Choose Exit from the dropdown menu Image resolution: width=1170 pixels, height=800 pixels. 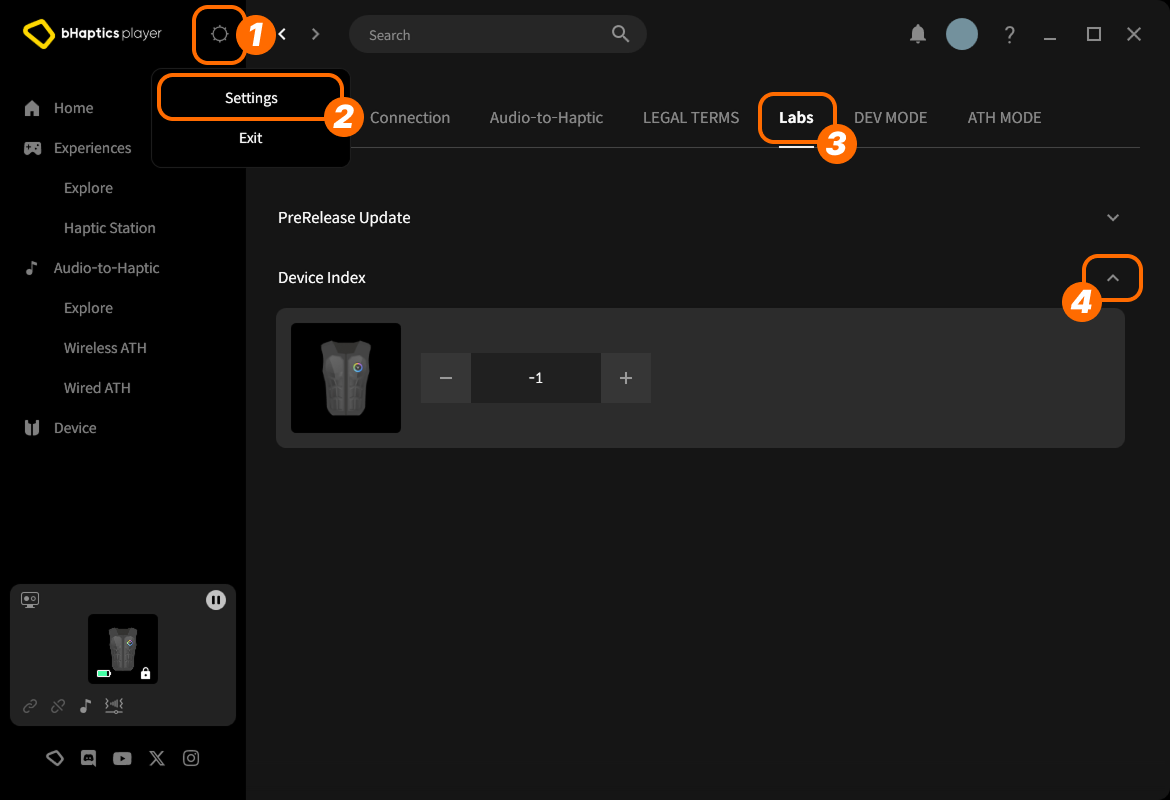pos(251,138)
